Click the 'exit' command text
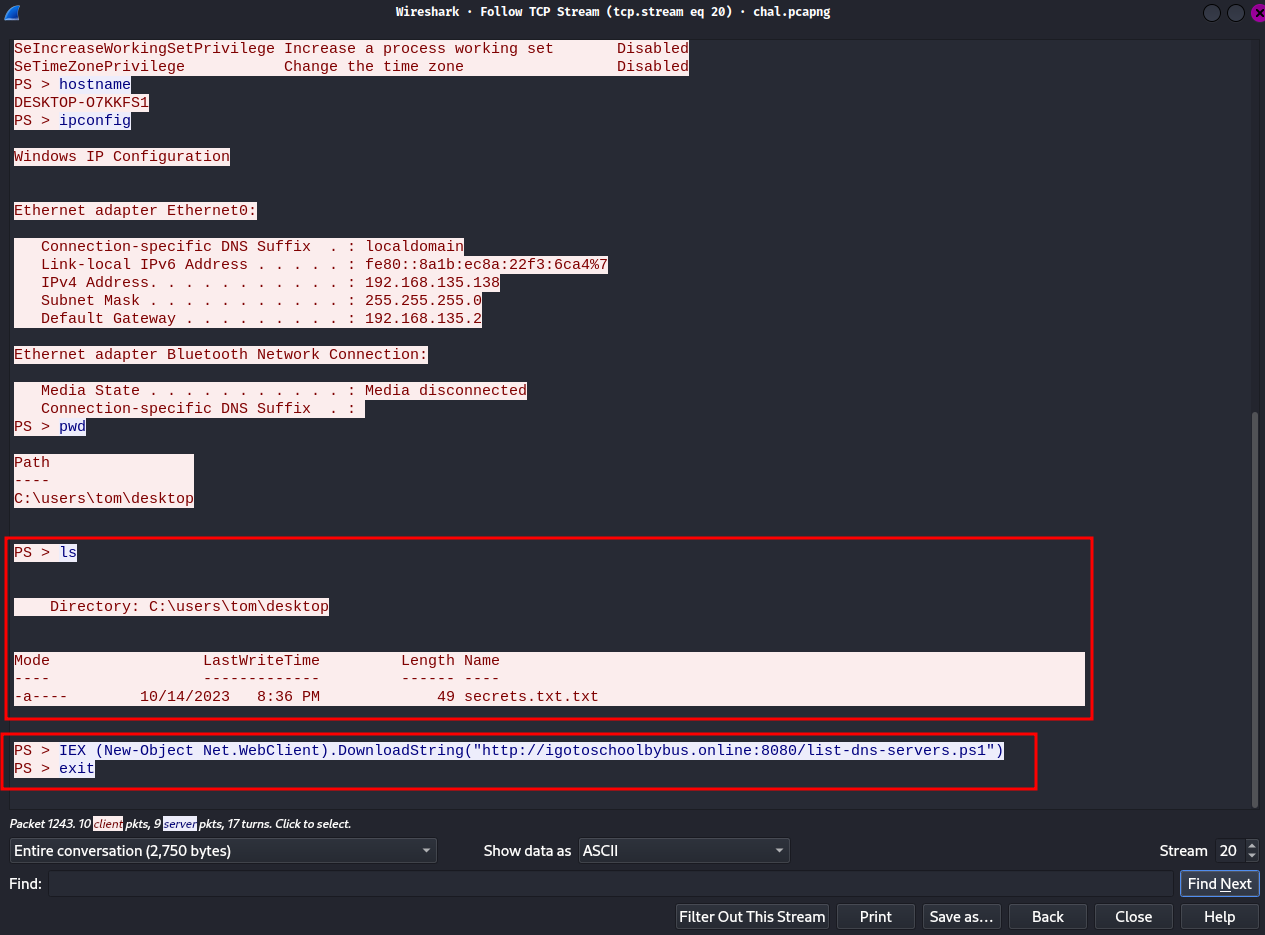This screenshot has width=1265, height=935. (x=77, y=769)
